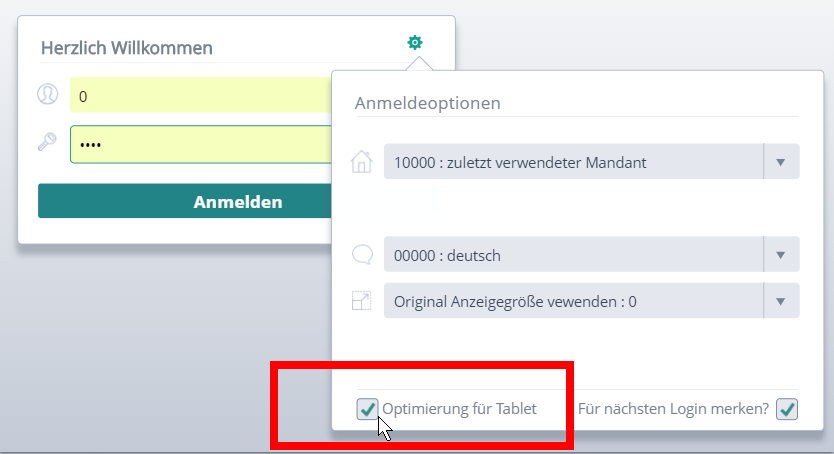This screenshot has width=834, height=454.
Task: Click the Optimierung für Tablet label
Action: click(460, 408)
